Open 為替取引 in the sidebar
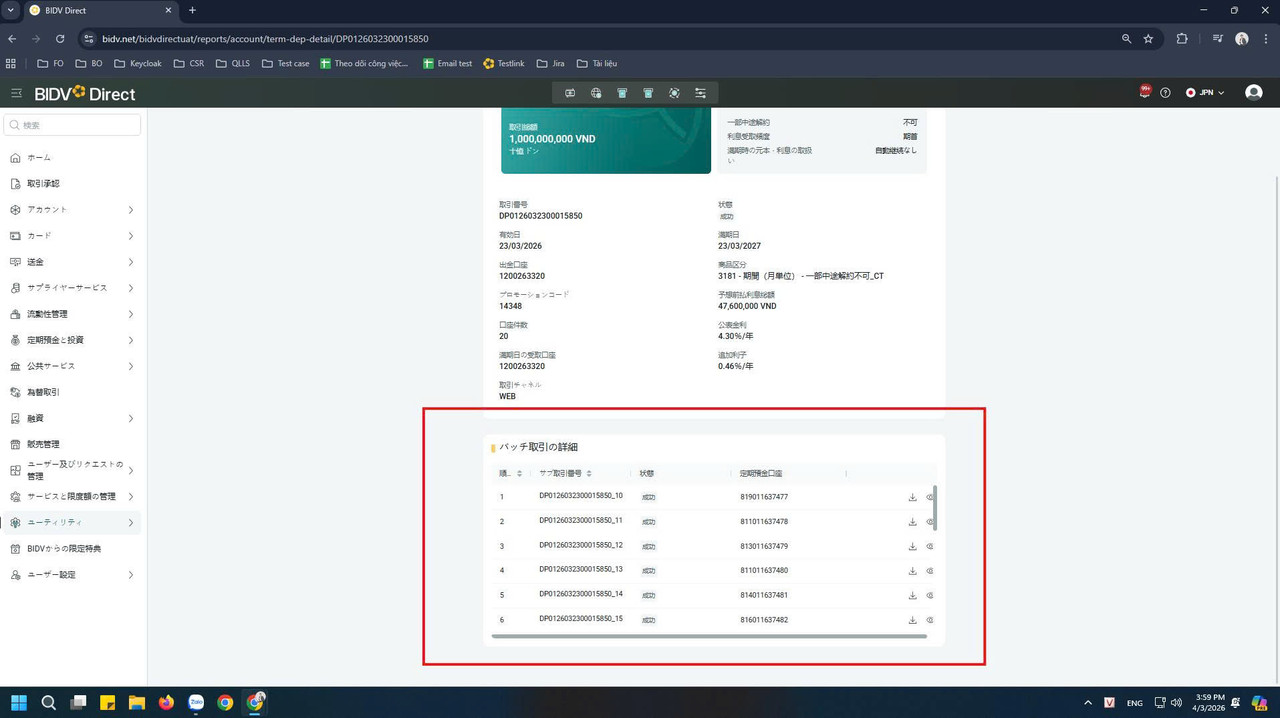 click(x=73, y=392)
